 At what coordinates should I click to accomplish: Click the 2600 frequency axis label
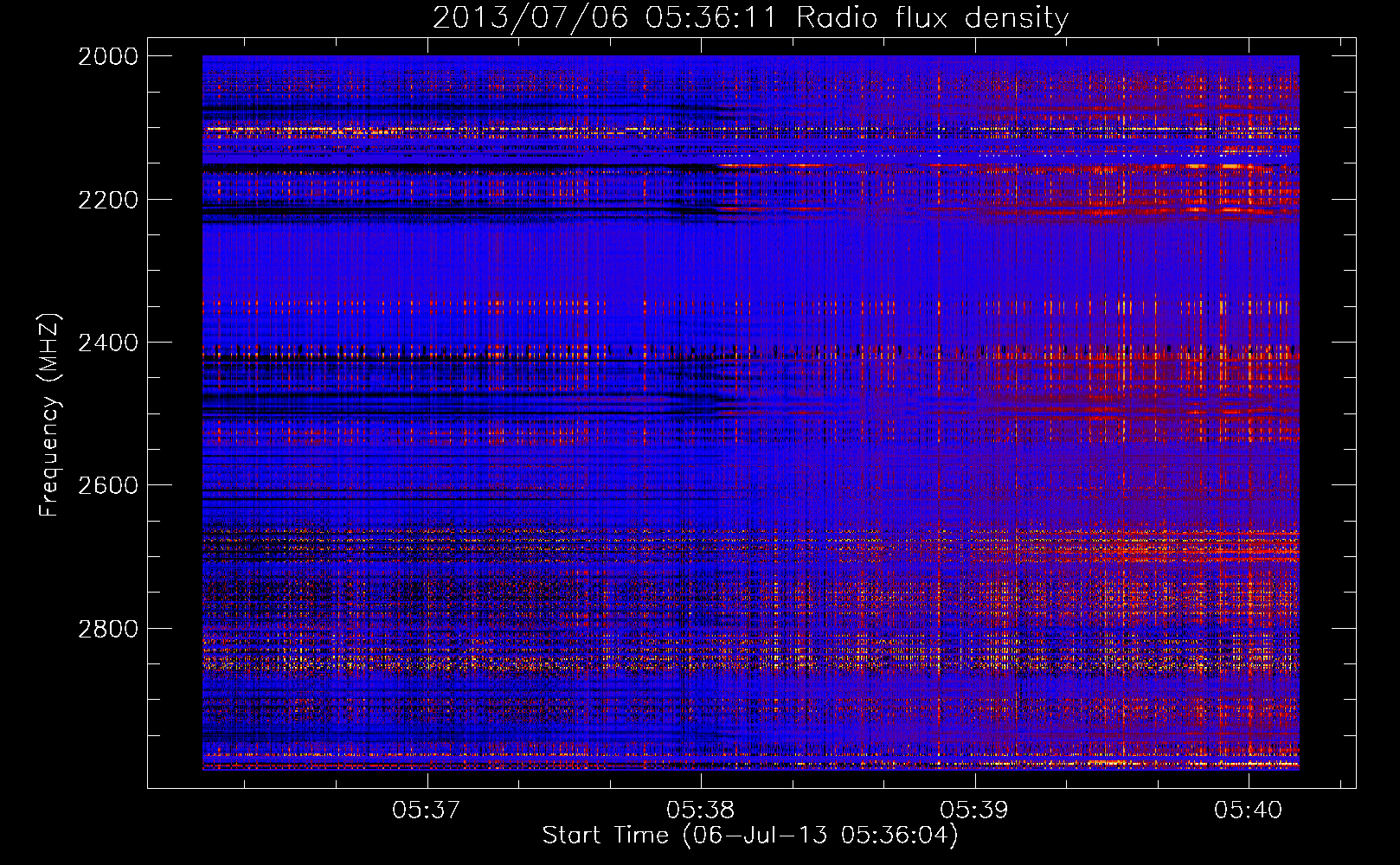point(108,485)
